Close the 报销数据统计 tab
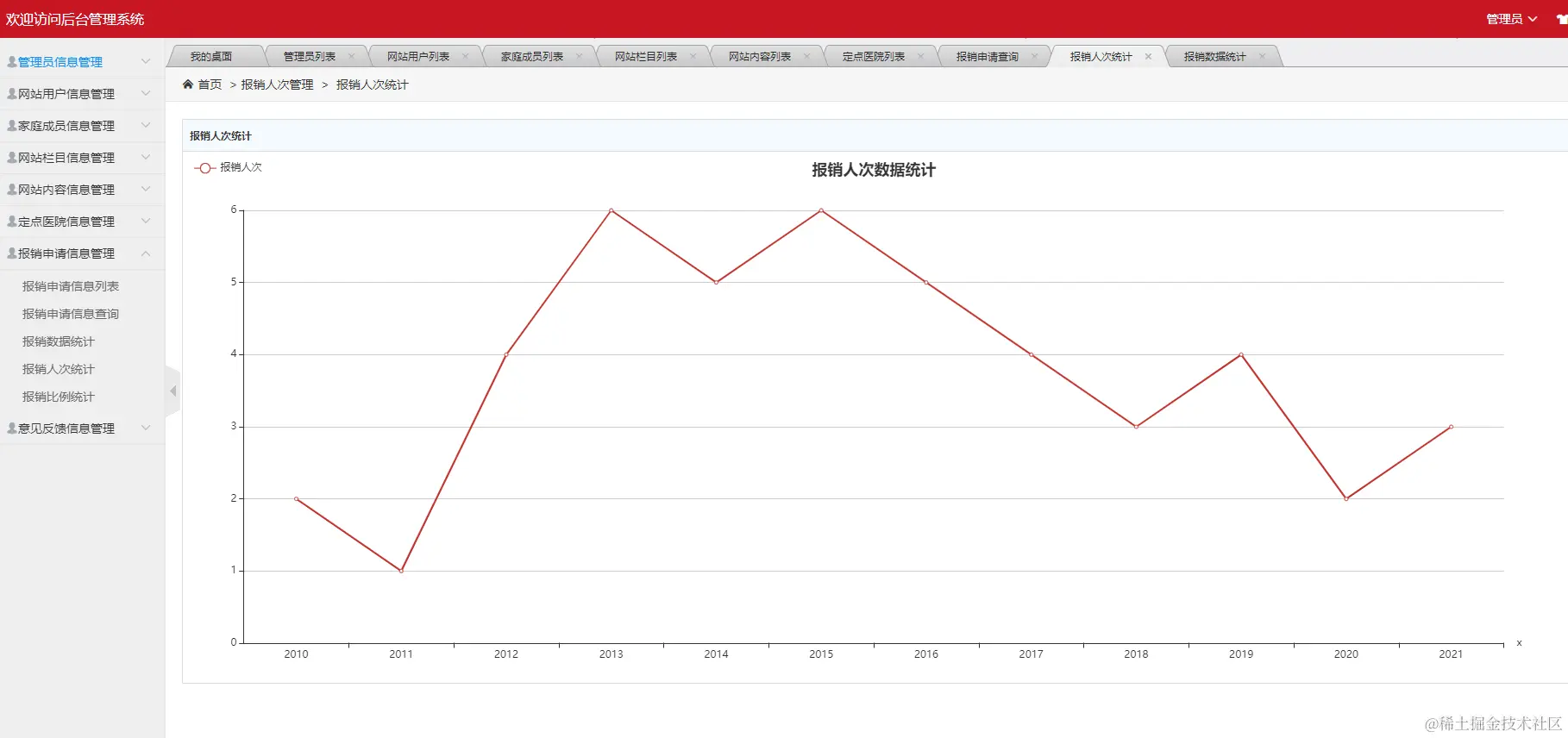This screenshot has height=738, width=1568. [1262, 57]
